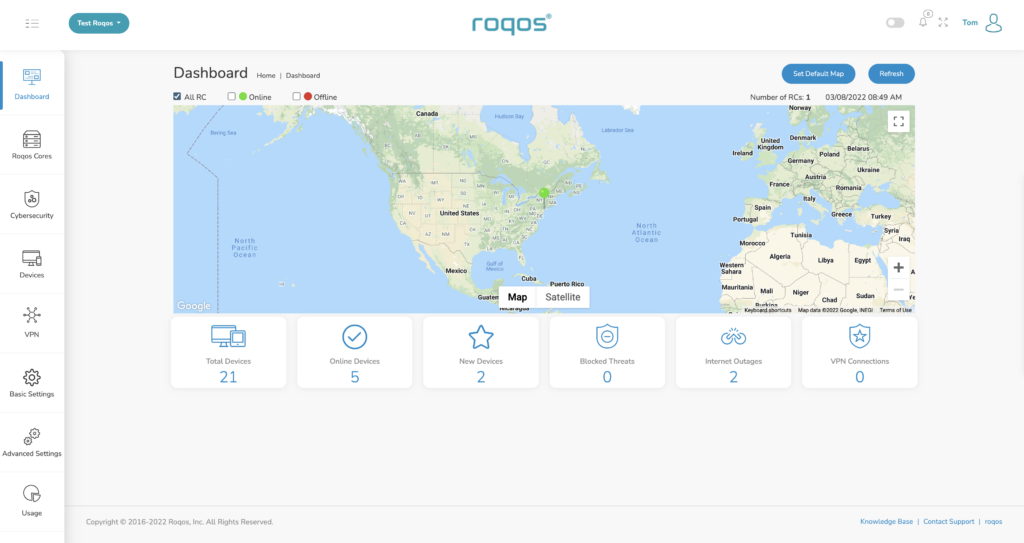Viewport: 1024px width, 543px height.
Task: Toggle the All RC checkbox
Action: click(x=177, y=96)
